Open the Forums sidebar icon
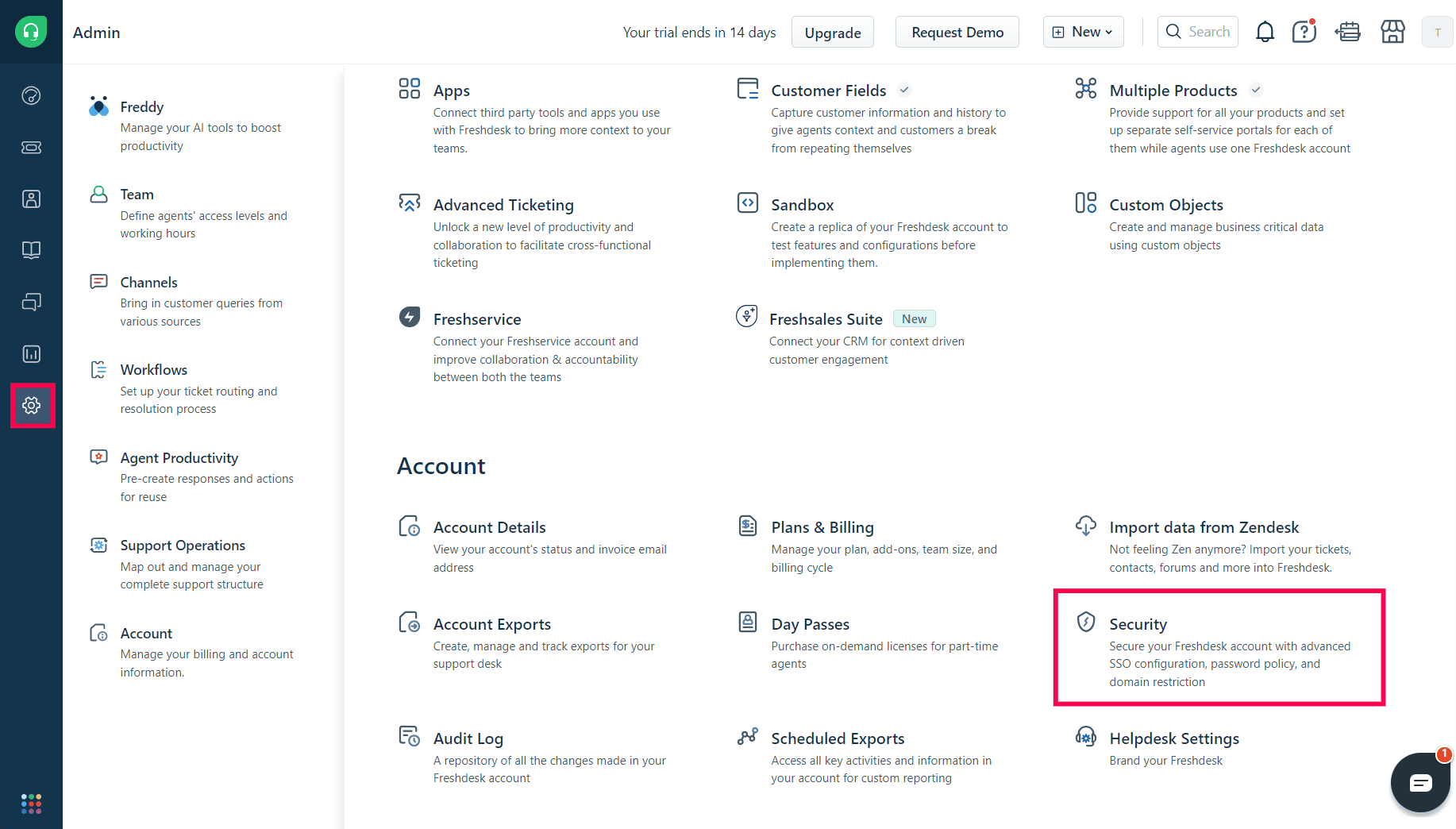The image size is (1456, 829). click(x=31, y=302)
